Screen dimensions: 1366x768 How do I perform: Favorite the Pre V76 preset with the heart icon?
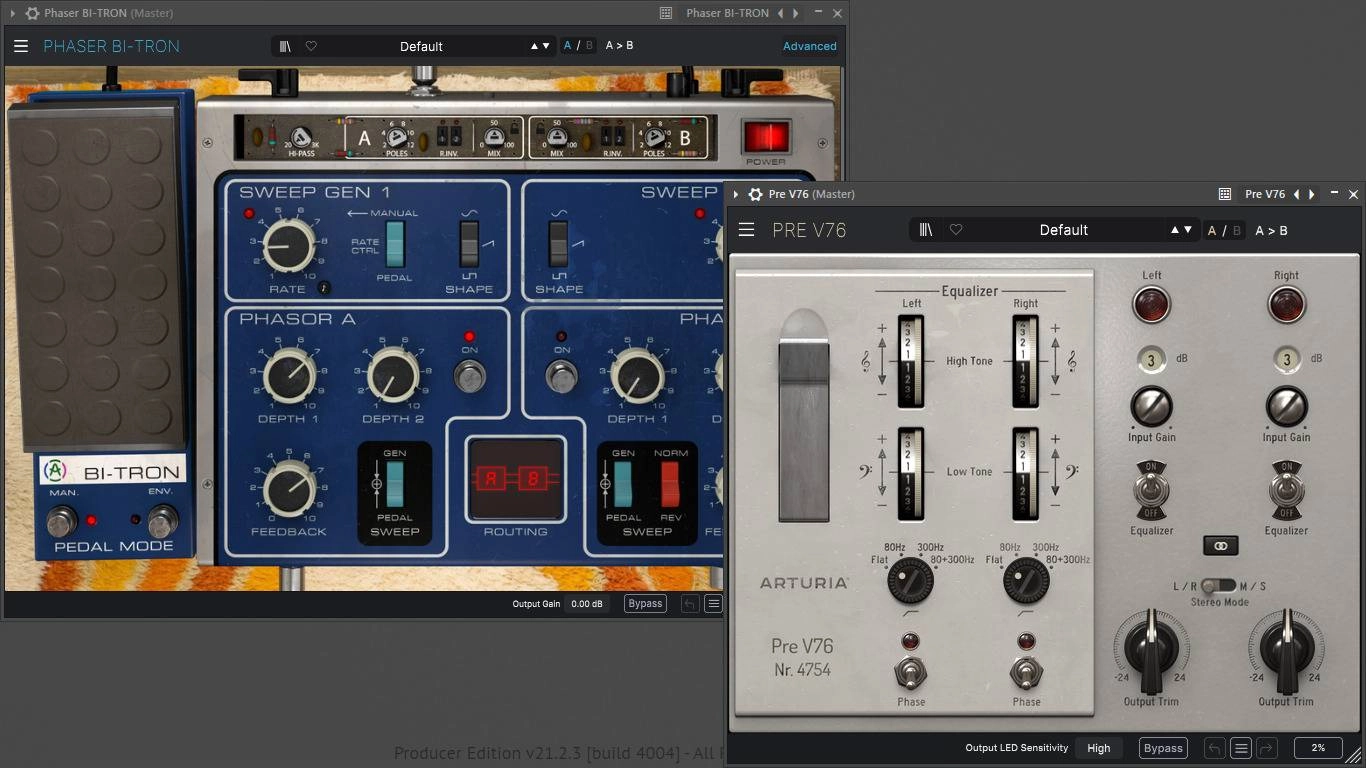click(956, 230)
